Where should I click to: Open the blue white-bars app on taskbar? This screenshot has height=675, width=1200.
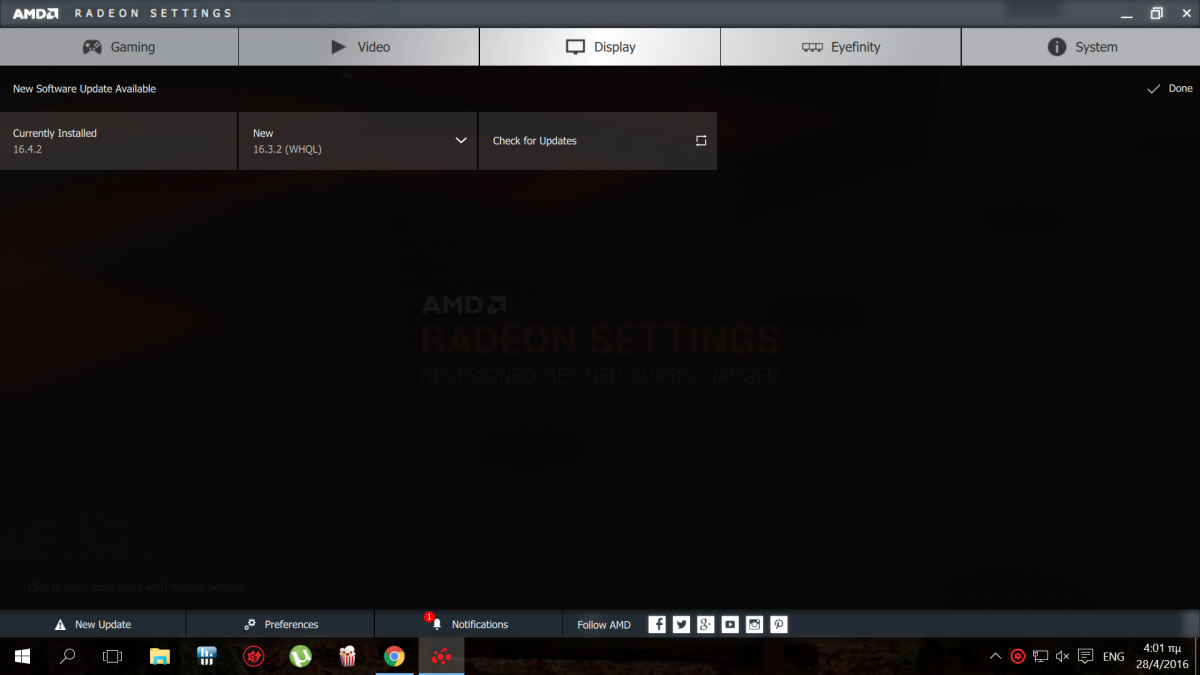click(207, 657)
